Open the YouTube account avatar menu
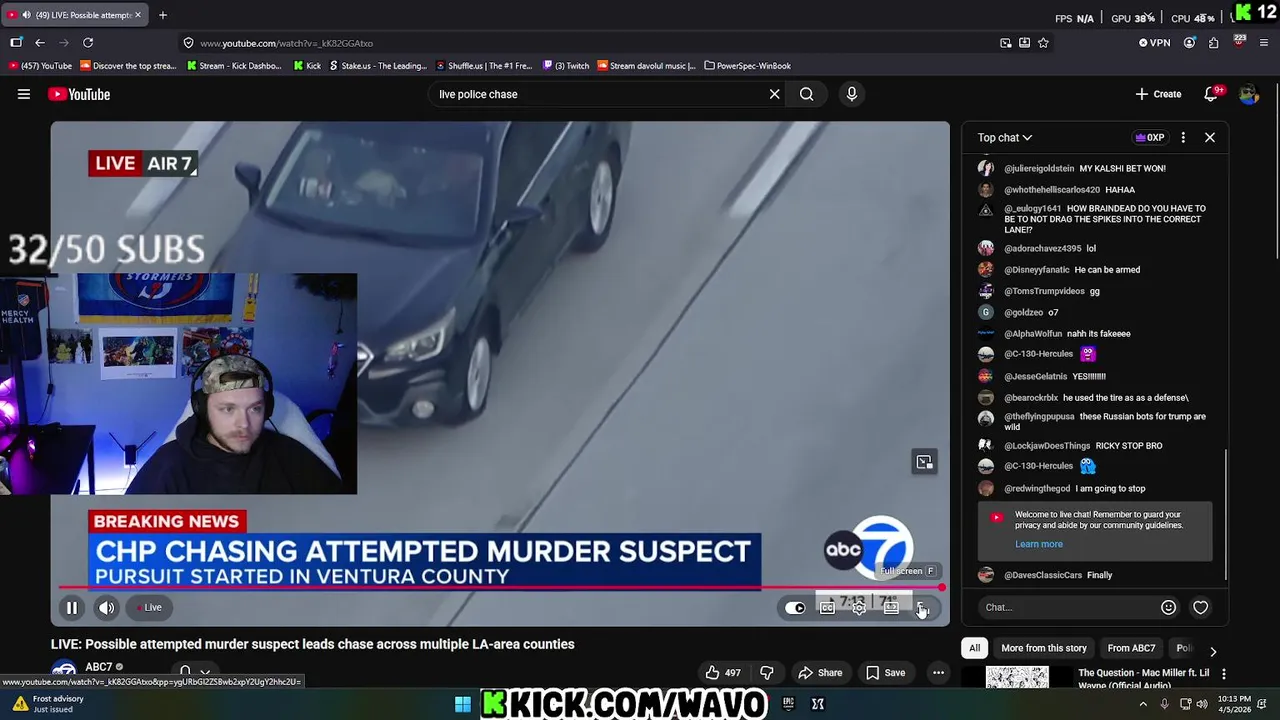 coord(1248,94)
